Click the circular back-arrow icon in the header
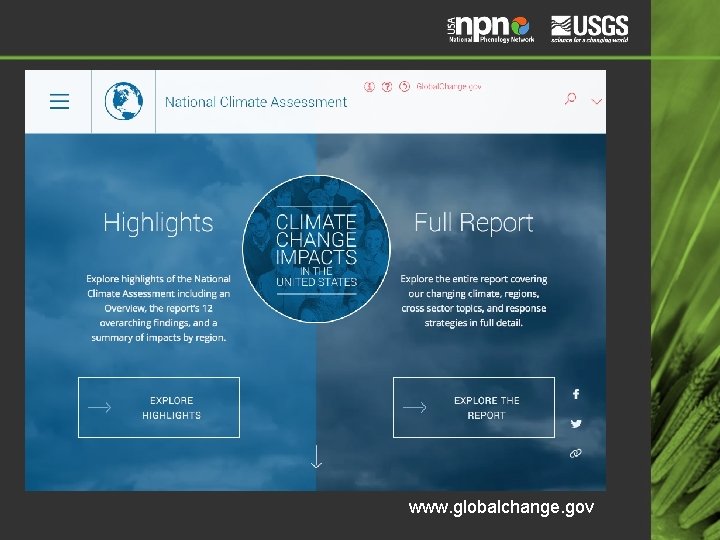Image resolution: width=720 pixels, height=540 pixels. [x=404, y=86]
